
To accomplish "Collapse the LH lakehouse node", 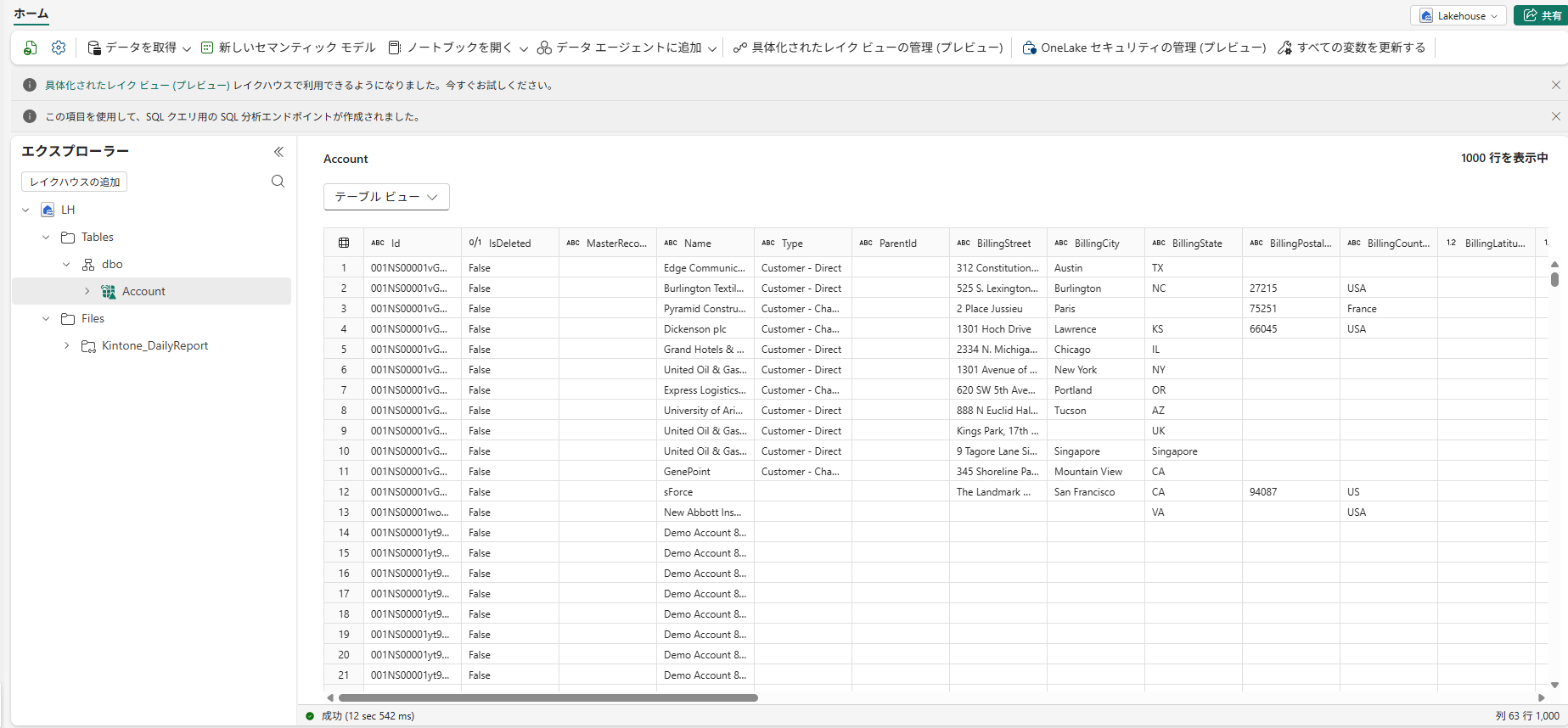I will (x=25, y=210).
